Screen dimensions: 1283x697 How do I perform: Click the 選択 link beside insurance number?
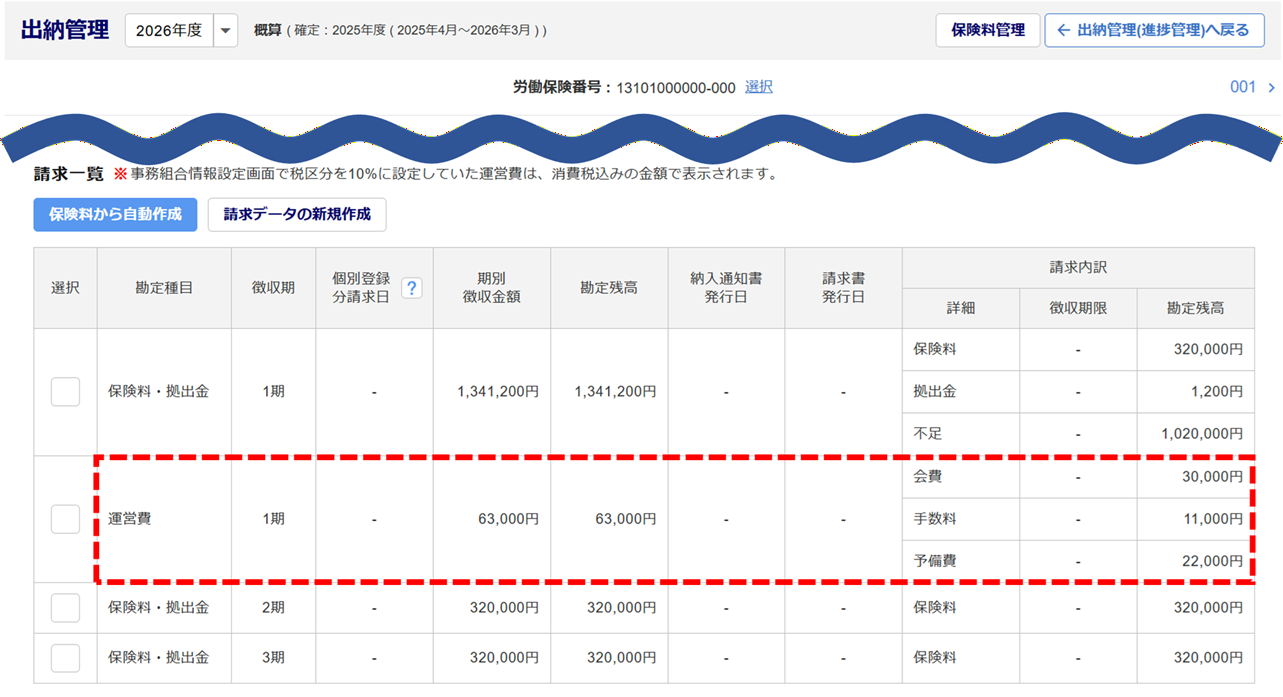(759, 87)
